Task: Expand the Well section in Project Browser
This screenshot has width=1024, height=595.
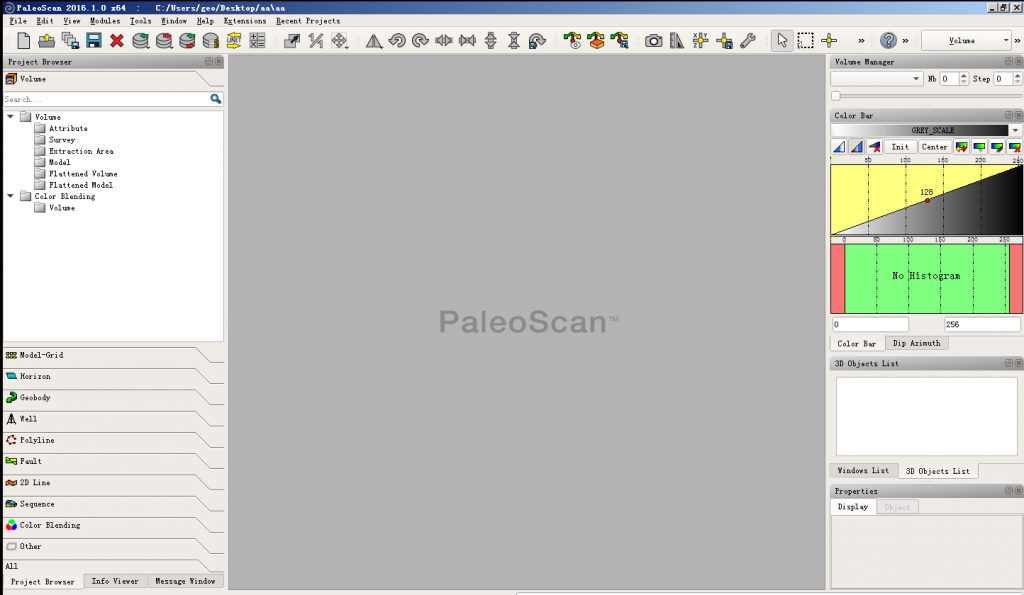Action: [114, 419]
